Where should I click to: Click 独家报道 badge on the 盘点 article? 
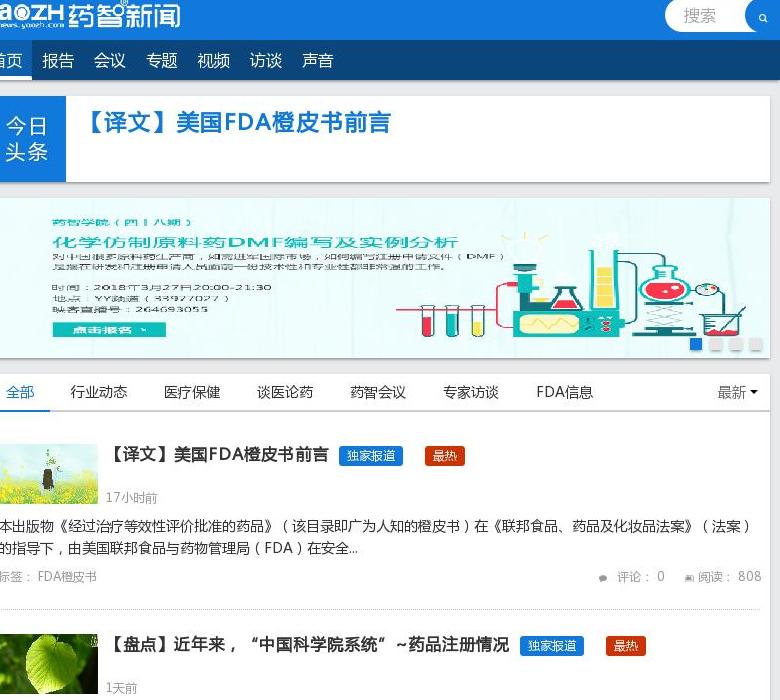click(x=552, y=646)
